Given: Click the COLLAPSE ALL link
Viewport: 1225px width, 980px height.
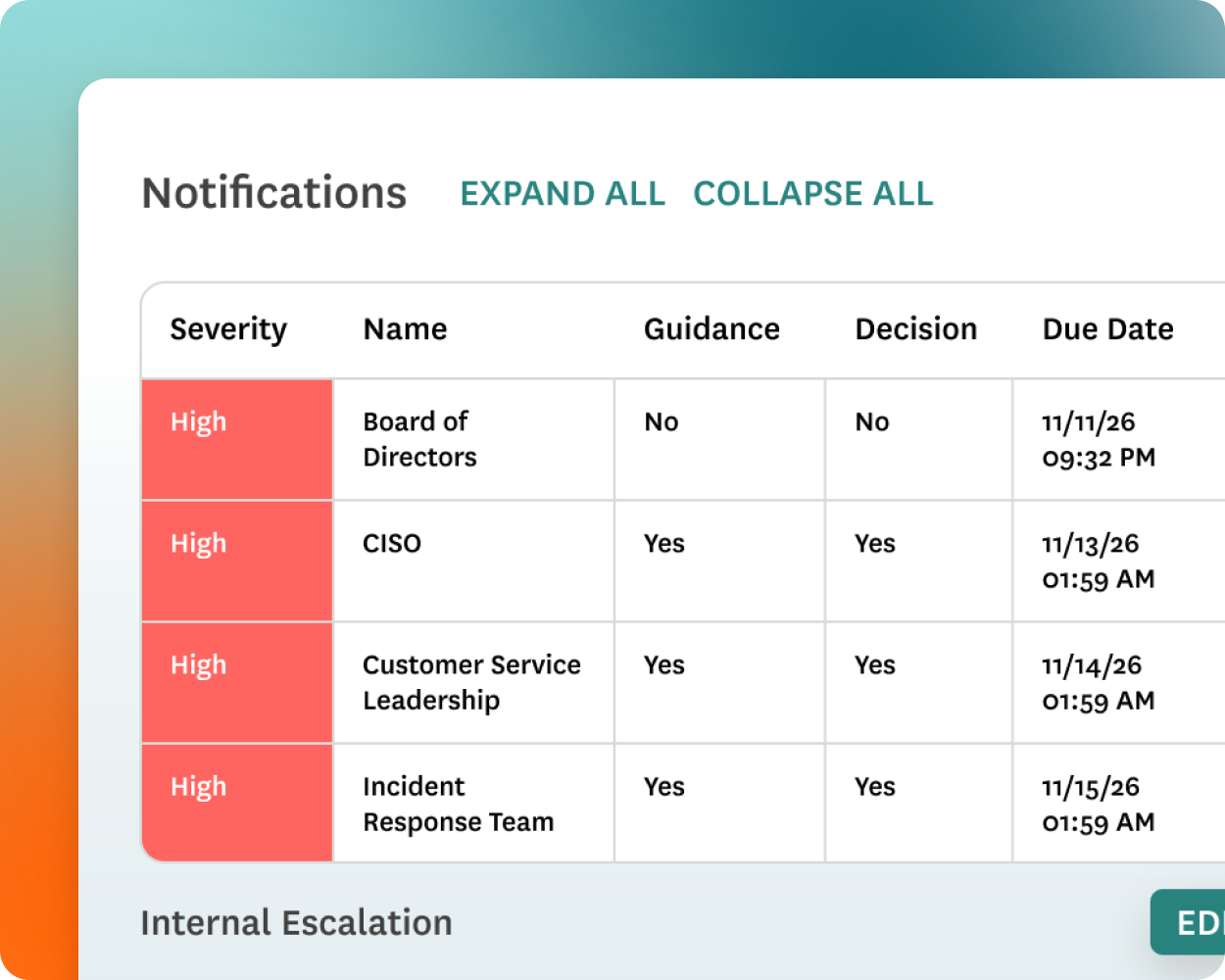Looking at the screenshot, I should click(812, 194).
